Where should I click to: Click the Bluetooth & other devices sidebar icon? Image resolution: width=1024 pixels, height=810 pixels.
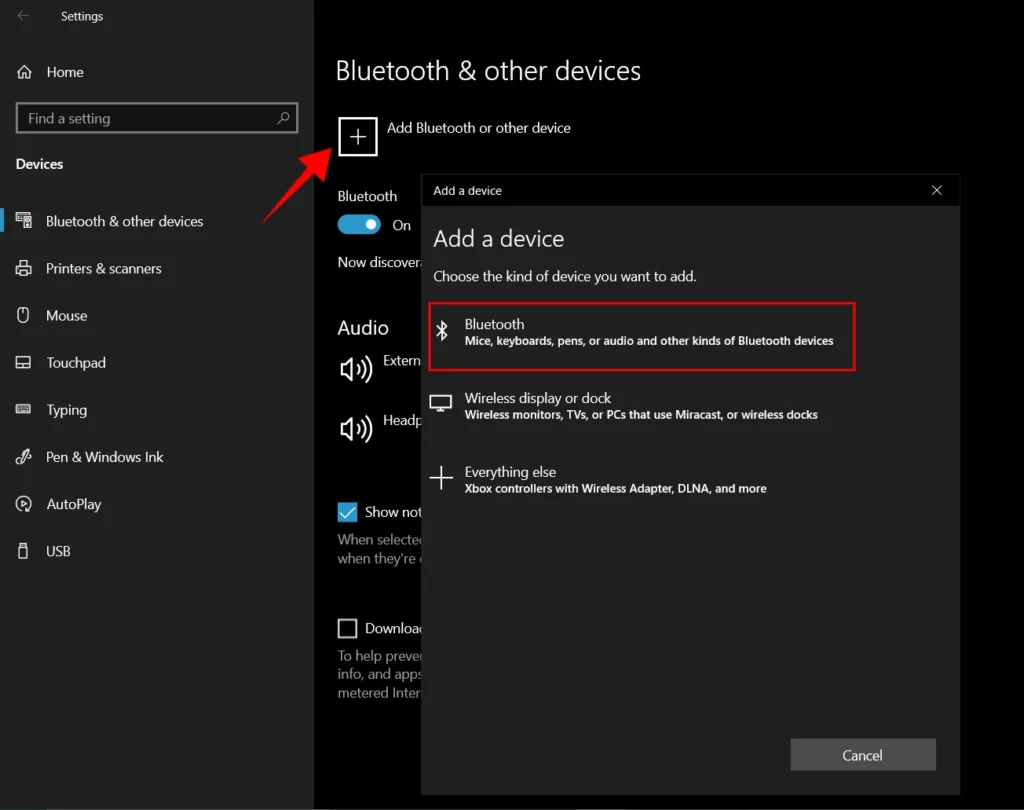pyautogui.click(x=24, y=221)
